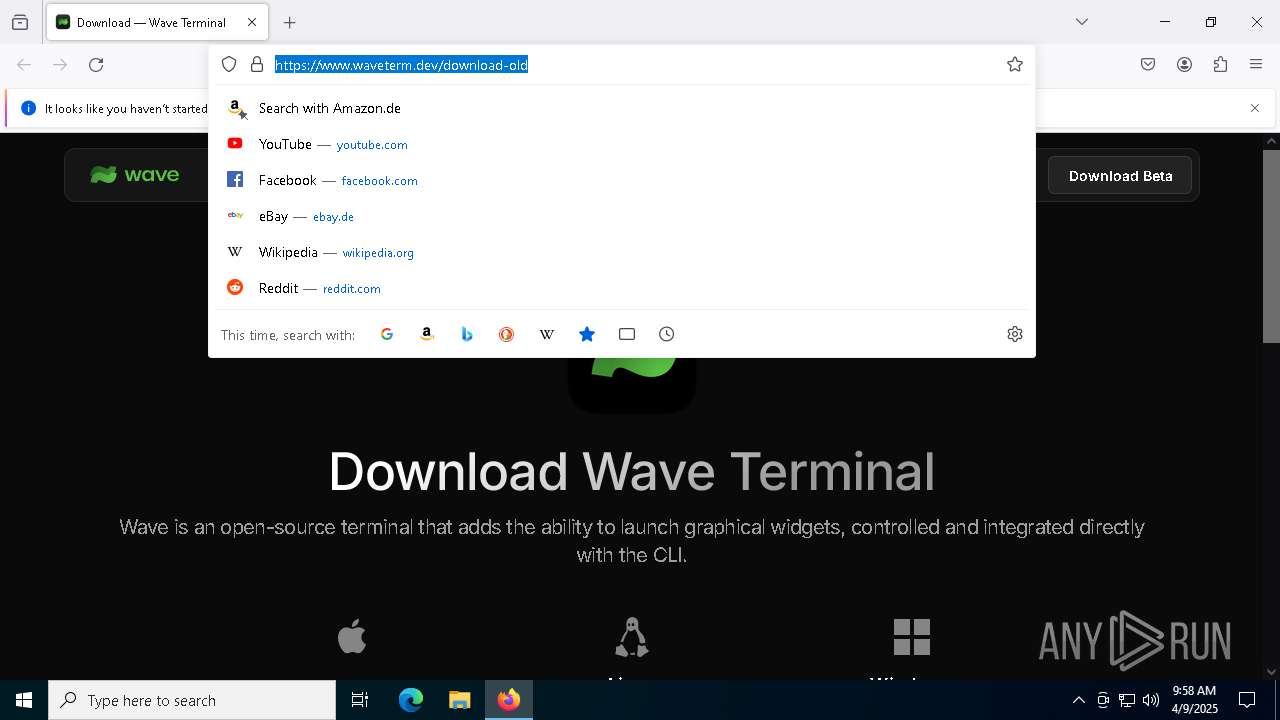
Task: Select eBay suggestion row
Action: pos(622,216)
